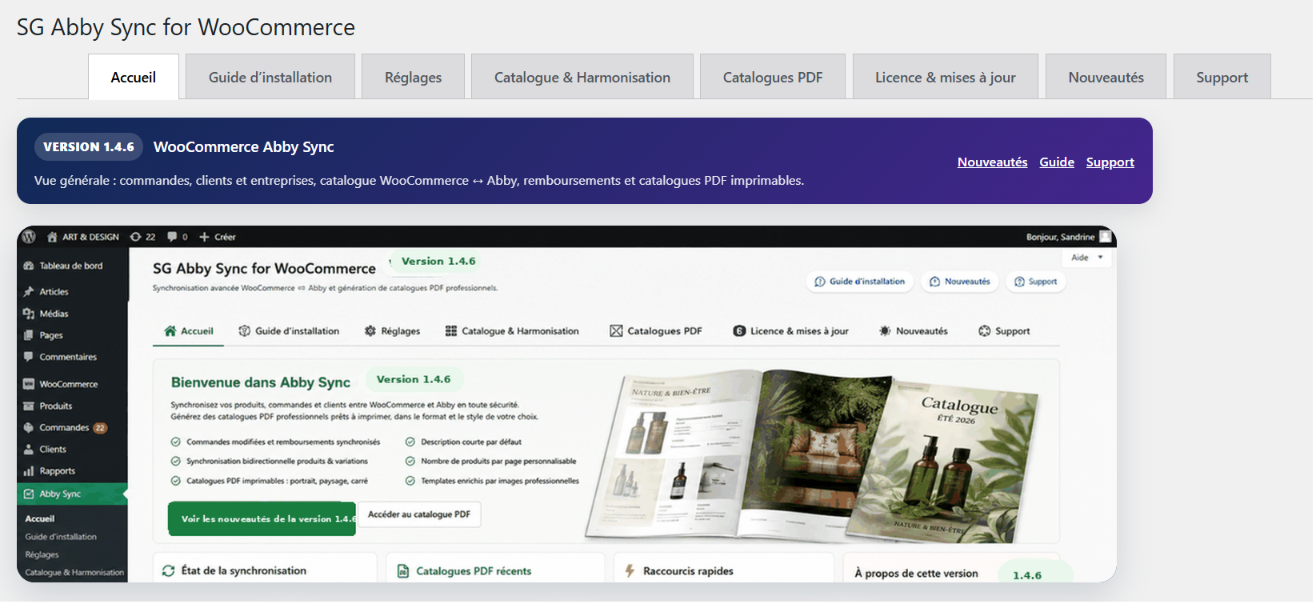Click icon beside preview Licence & mises à jour

coord(739,331)
